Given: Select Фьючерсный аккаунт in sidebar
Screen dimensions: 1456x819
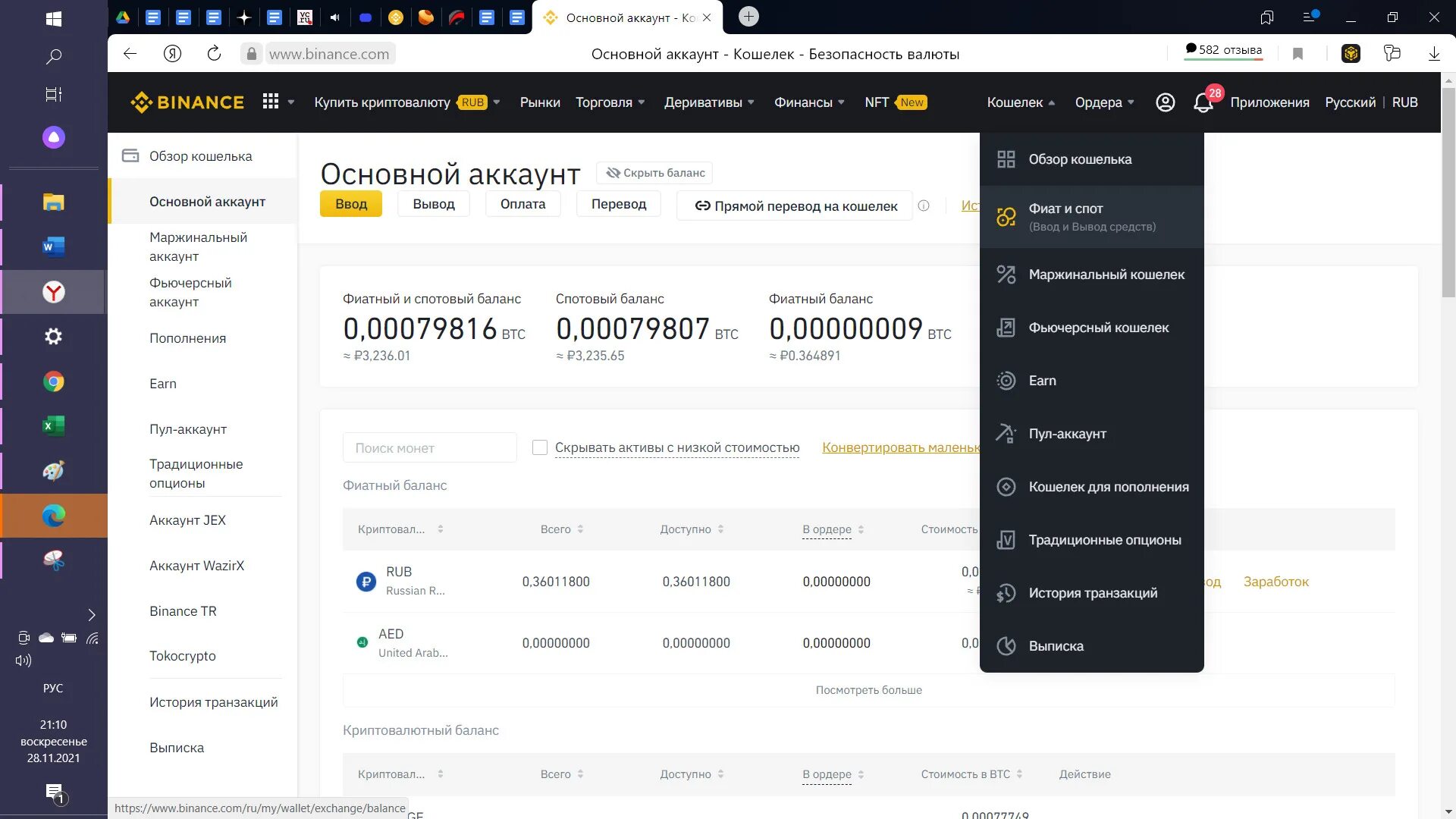Looking at the screenshot, I should point(190,292).
